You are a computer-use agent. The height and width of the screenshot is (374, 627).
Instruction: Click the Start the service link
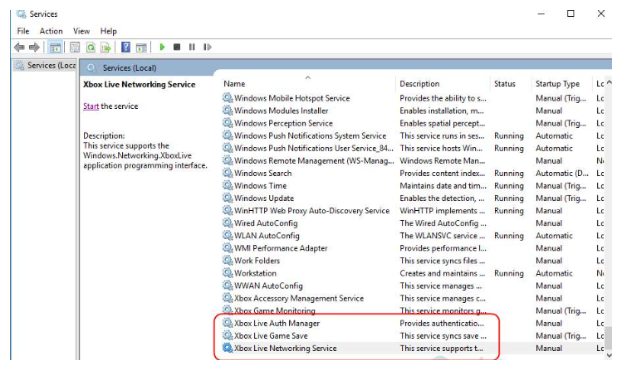pos(91,106)
